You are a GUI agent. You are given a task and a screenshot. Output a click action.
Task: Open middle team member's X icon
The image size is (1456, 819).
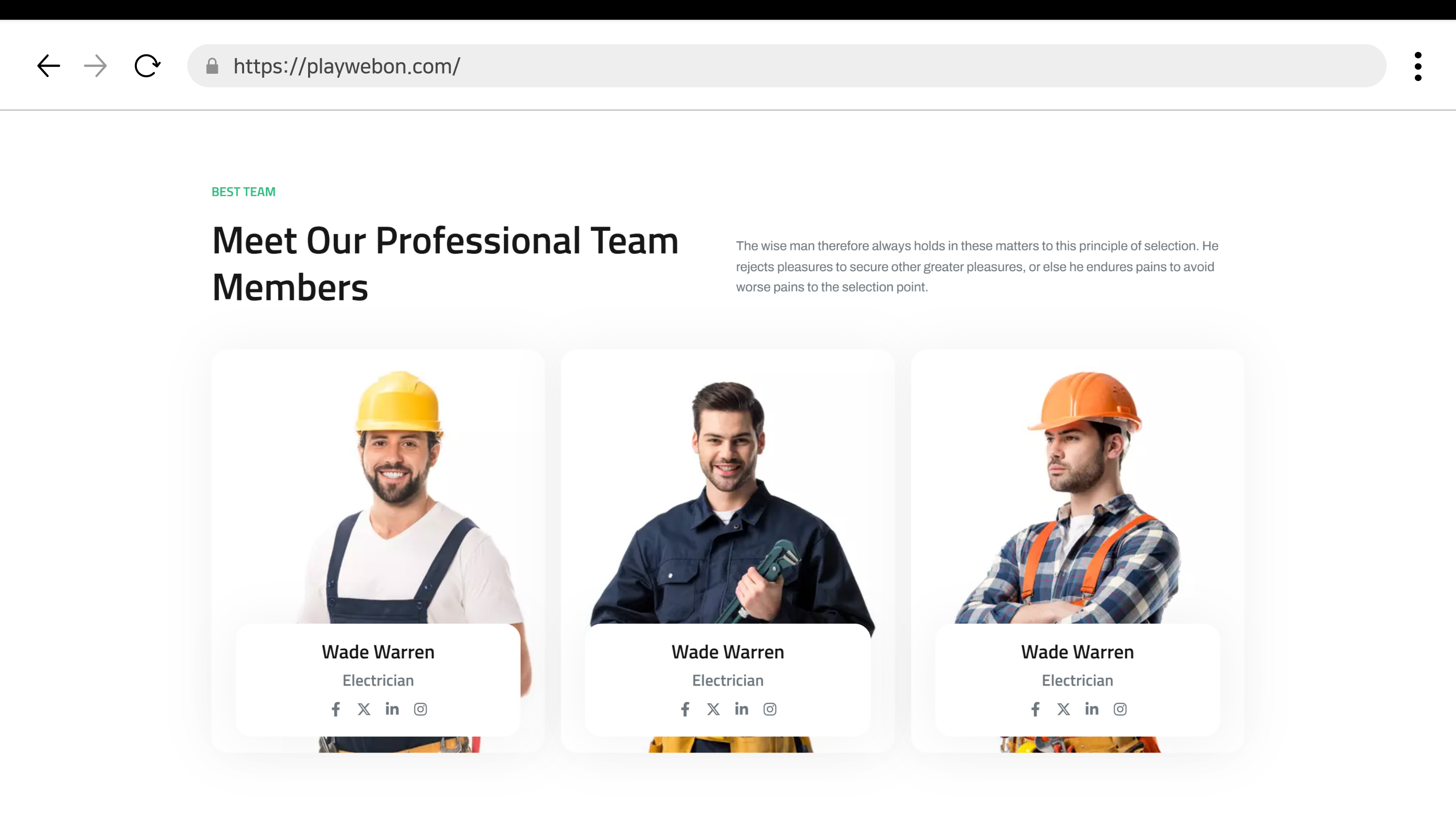(x=713, y=709)
